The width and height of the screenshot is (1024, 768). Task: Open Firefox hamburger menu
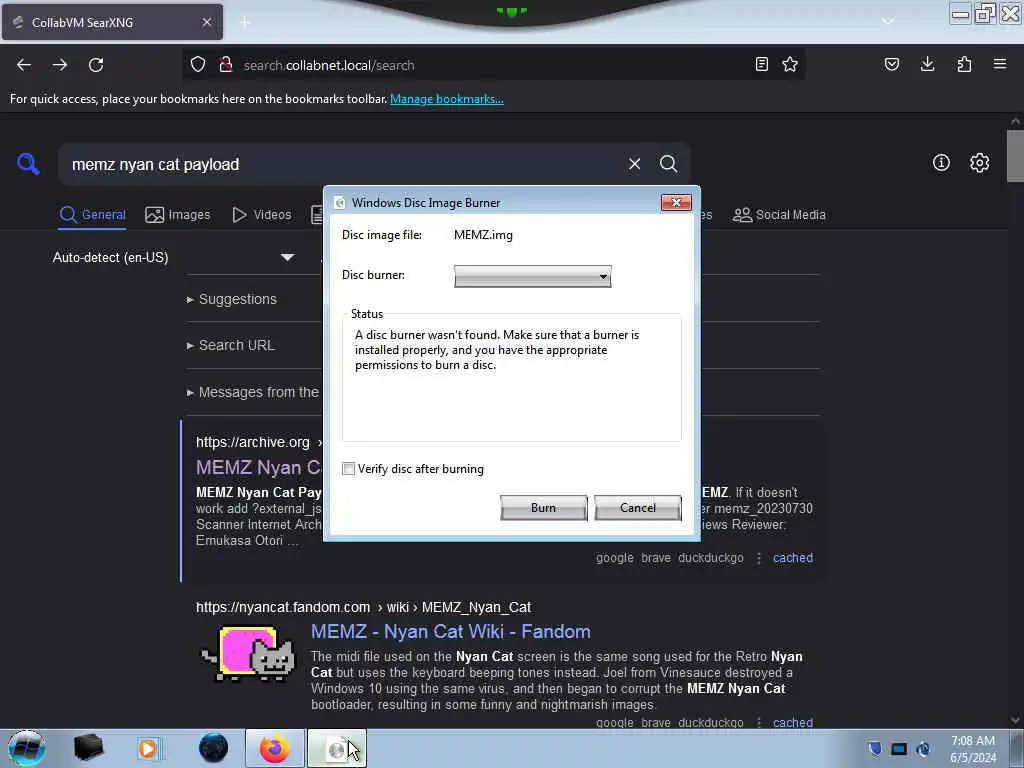coord(1000,64)
